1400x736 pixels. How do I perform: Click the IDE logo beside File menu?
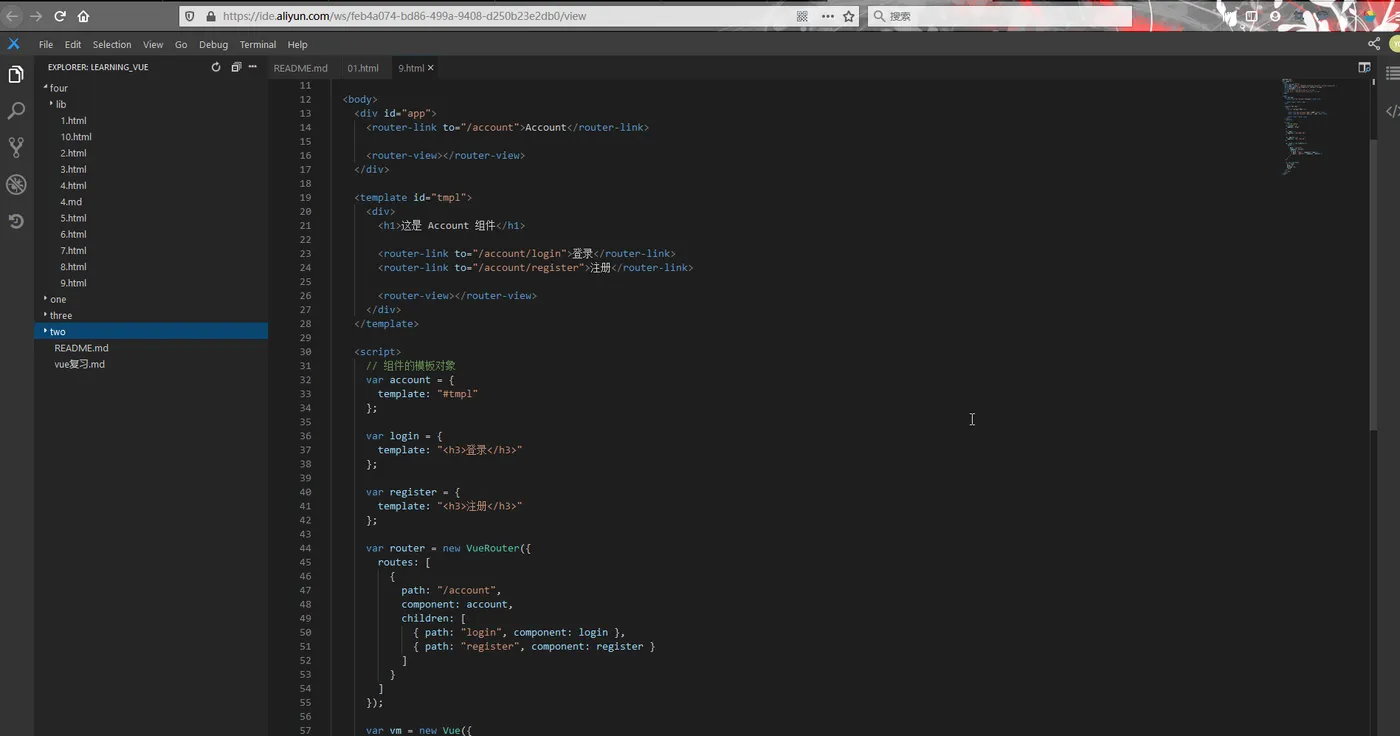tap(14, 44)
